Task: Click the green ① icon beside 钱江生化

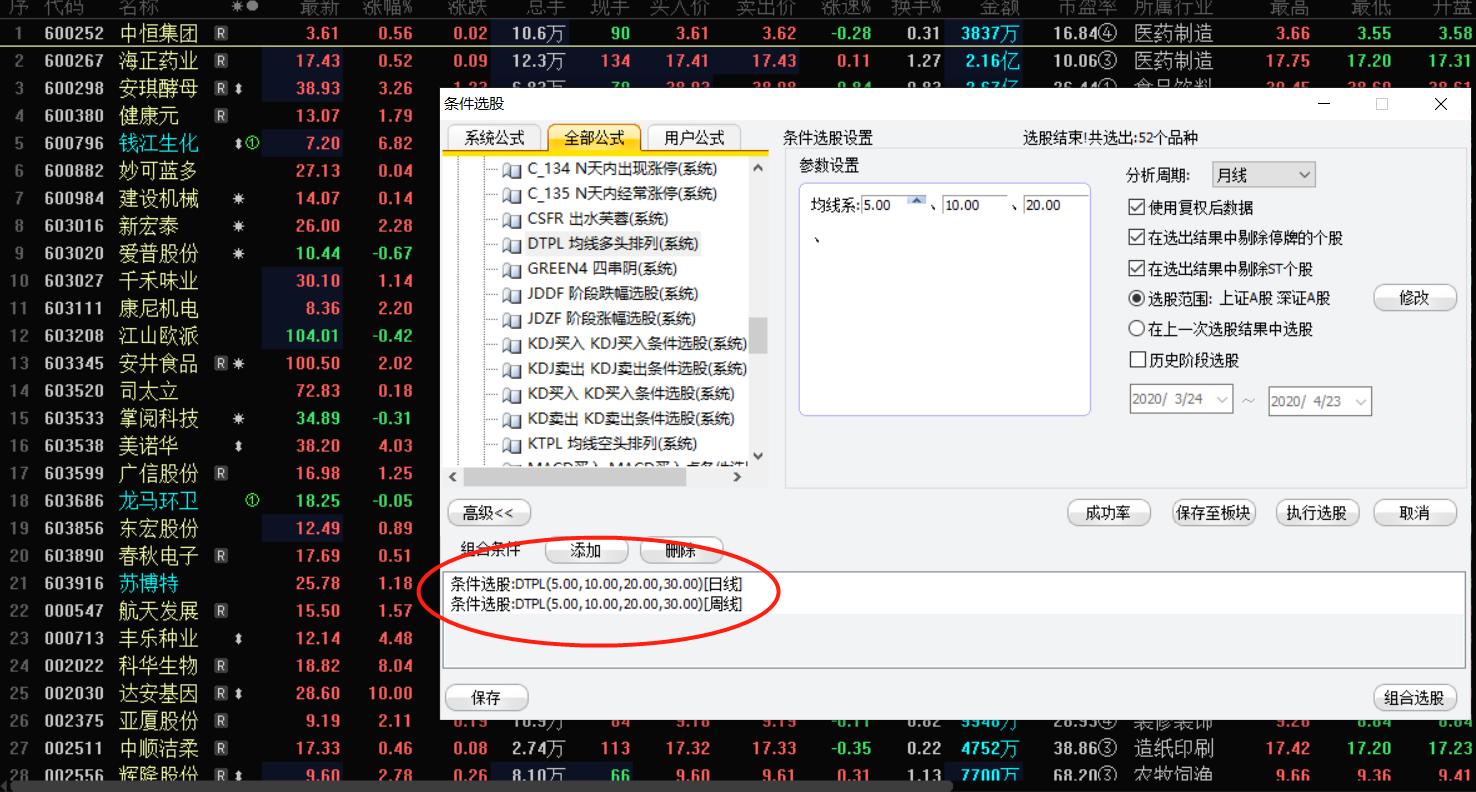Action: point(252,143)
